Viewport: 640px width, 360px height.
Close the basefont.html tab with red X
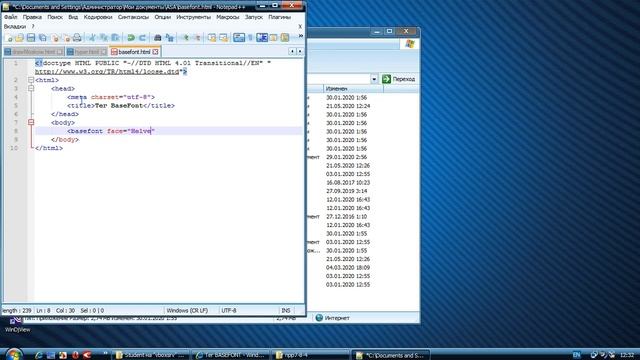point(155,52)
